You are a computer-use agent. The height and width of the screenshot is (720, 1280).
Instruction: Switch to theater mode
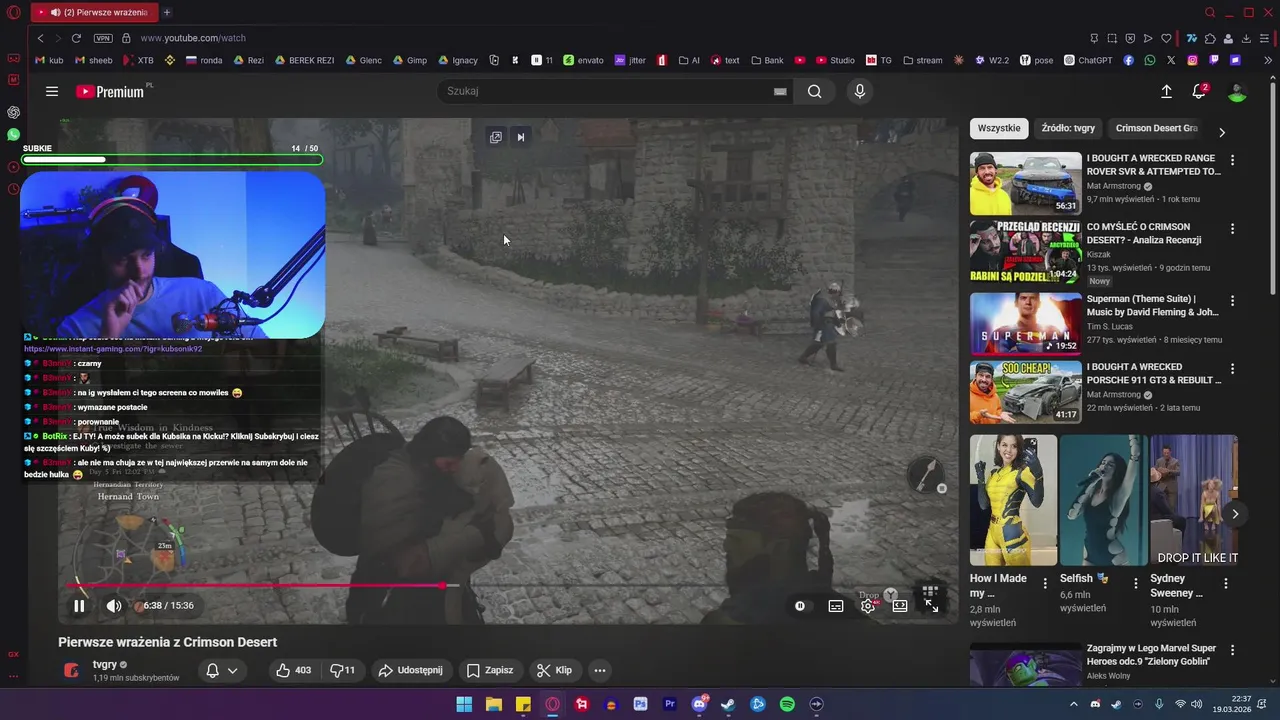[900, 606]
